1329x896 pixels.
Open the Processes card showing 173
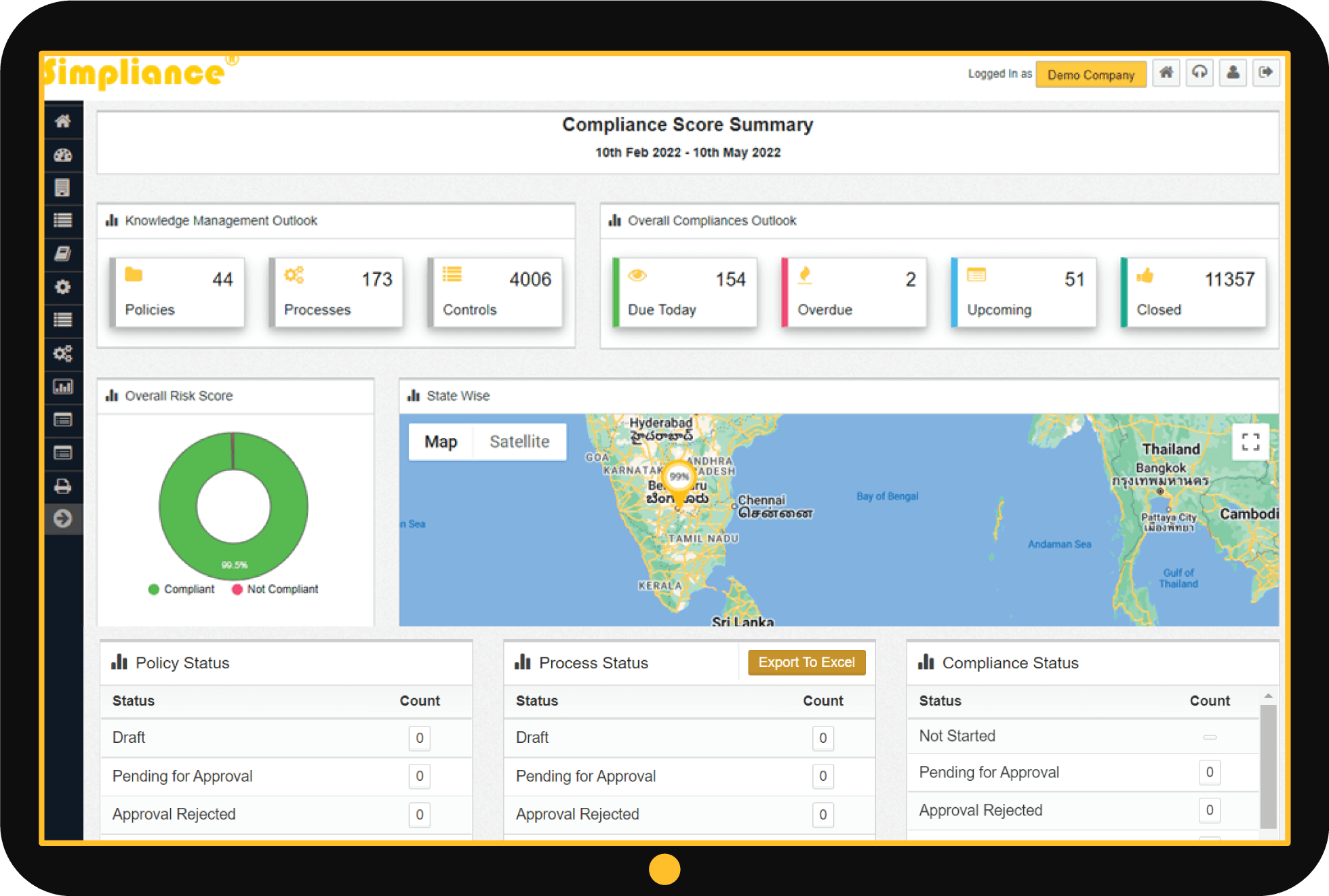click(337, 292)
